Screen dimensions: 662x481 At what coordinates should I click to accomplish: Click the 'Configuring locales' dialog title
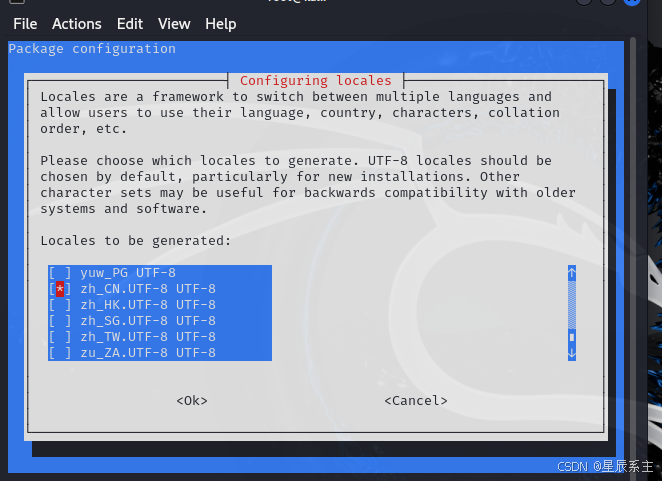[x=316, y=81]
